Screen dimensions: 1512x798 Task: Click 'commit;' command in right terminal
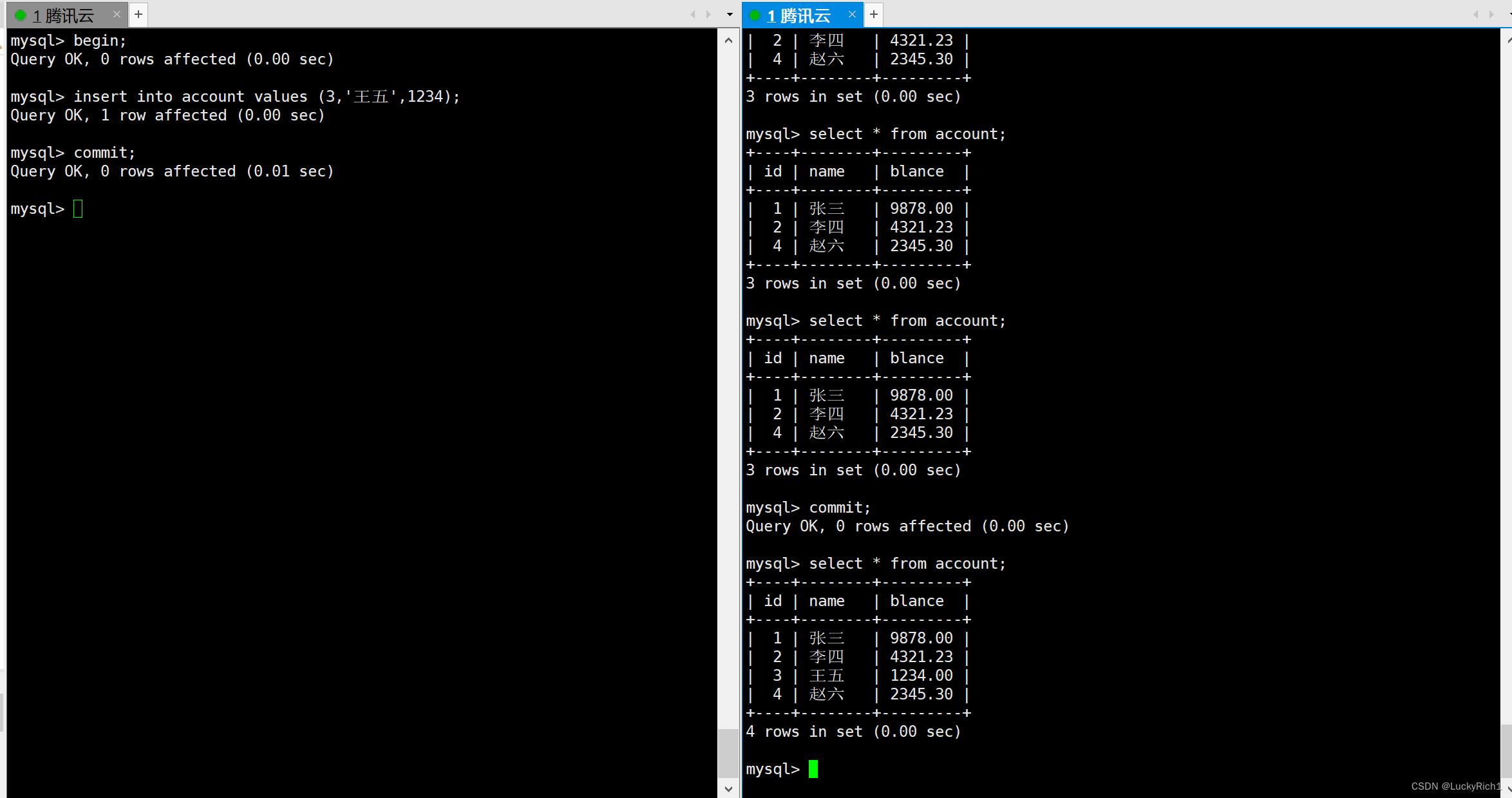[x=840, y=508]
